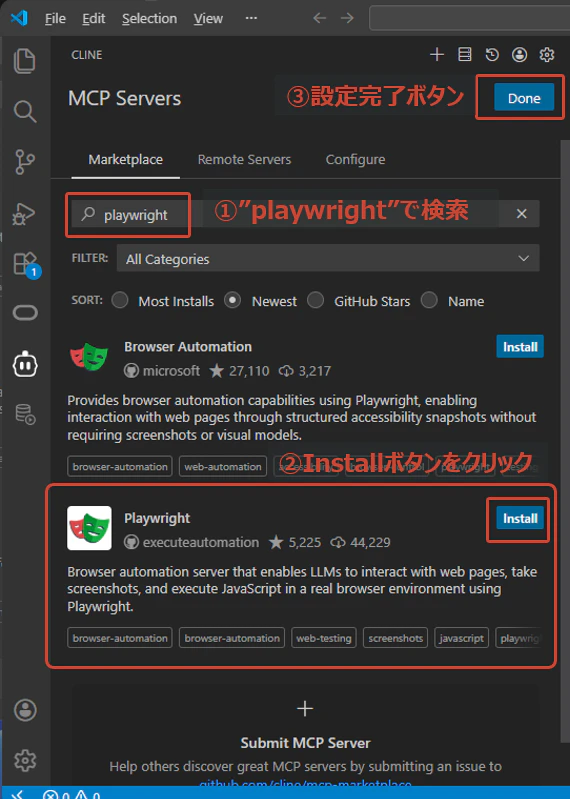Click the web-automation tag
Image resolution: width=570 pixels, height=799 pixels.
click(x=223, y=466)
